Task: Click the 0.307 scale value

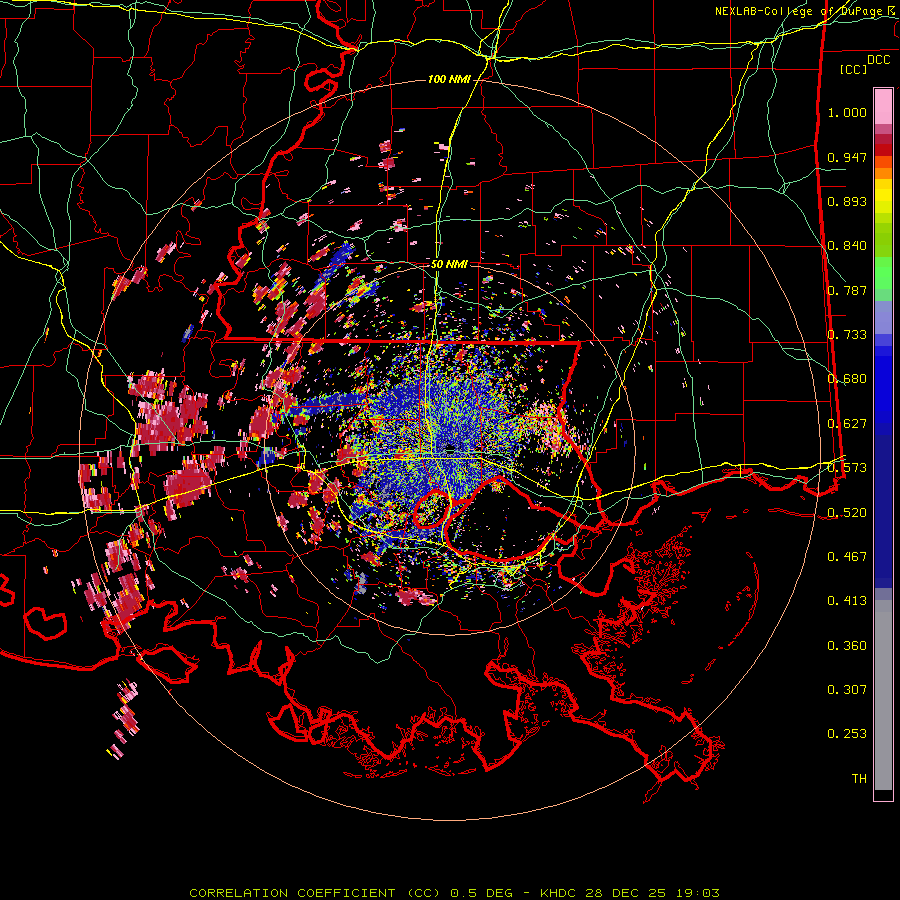Action: click(x=847, y=690)
